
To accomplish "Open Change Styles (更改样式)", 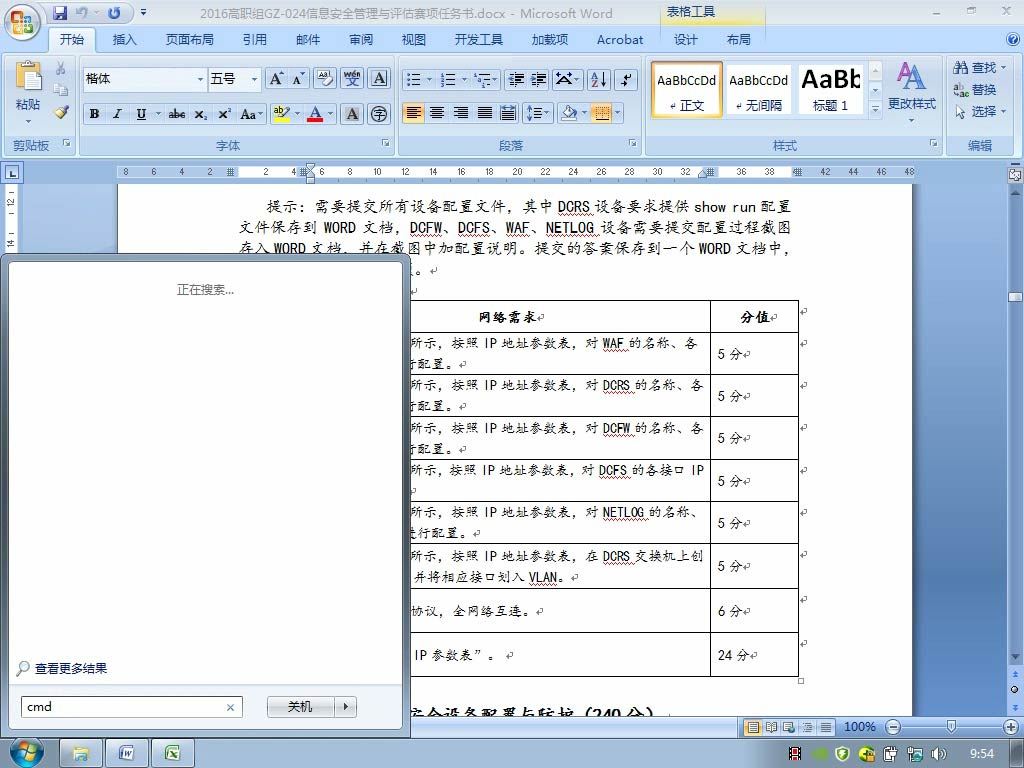I will coord(912,91).
